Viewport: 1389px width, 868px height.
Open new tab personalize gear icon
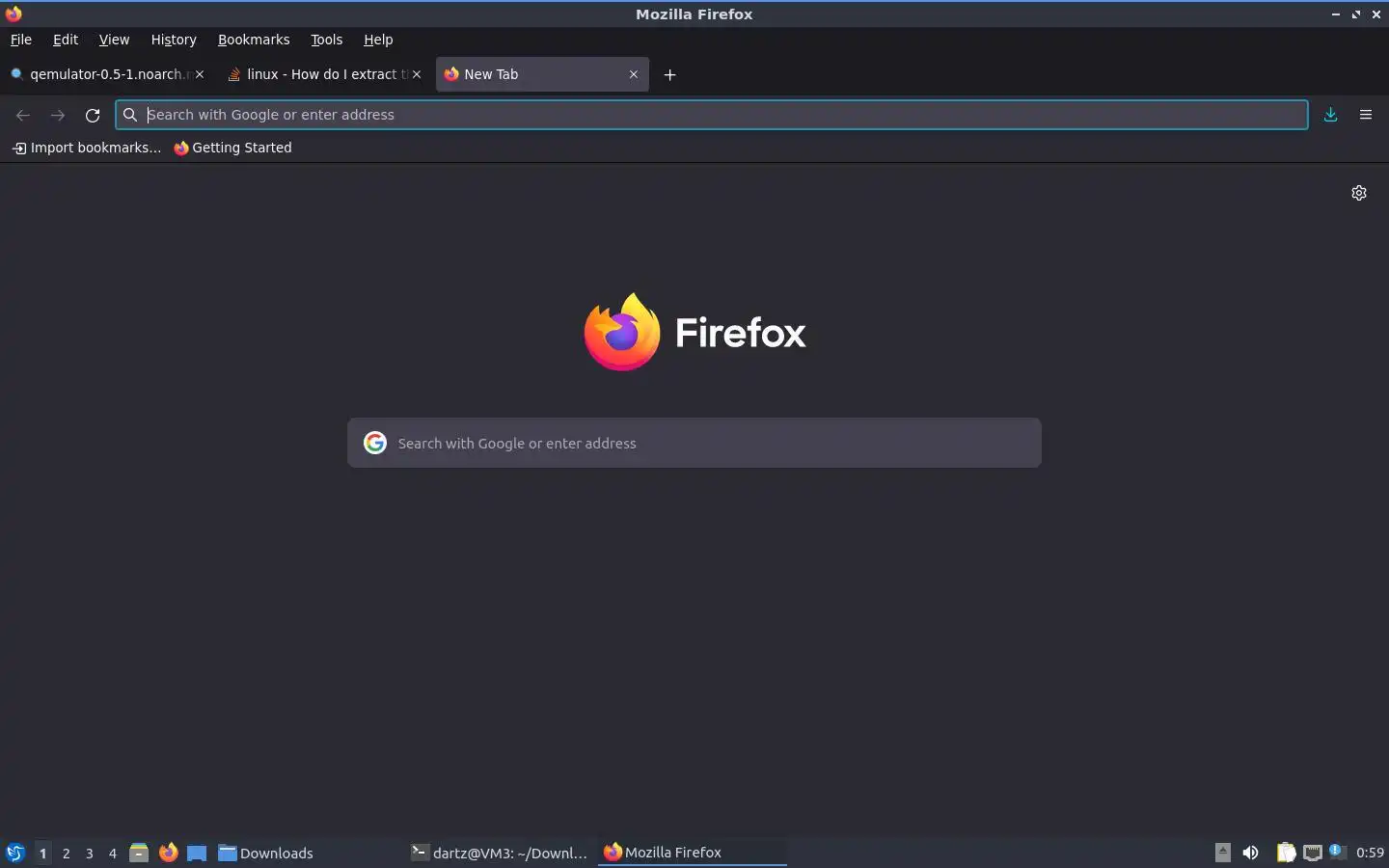click(1359, 193)
